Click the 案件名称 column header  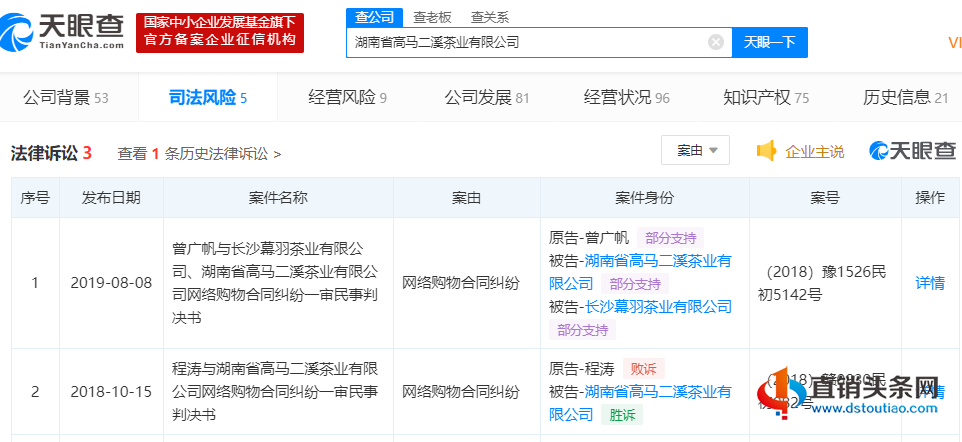(x=278, y=198)
